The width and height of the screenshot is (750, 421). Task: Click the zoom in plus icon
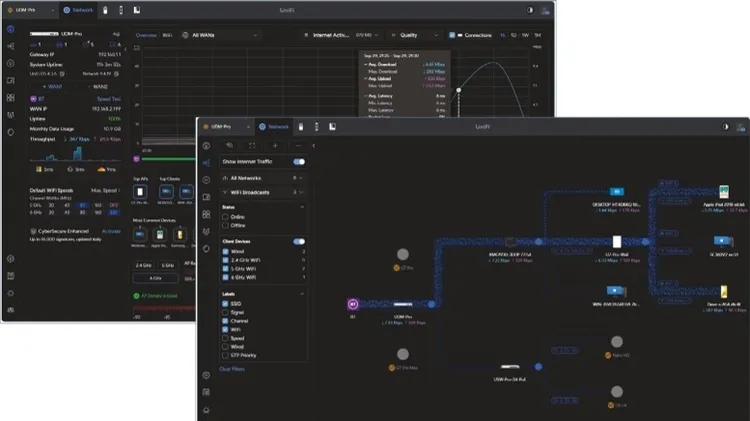click(x=275, y=145)
